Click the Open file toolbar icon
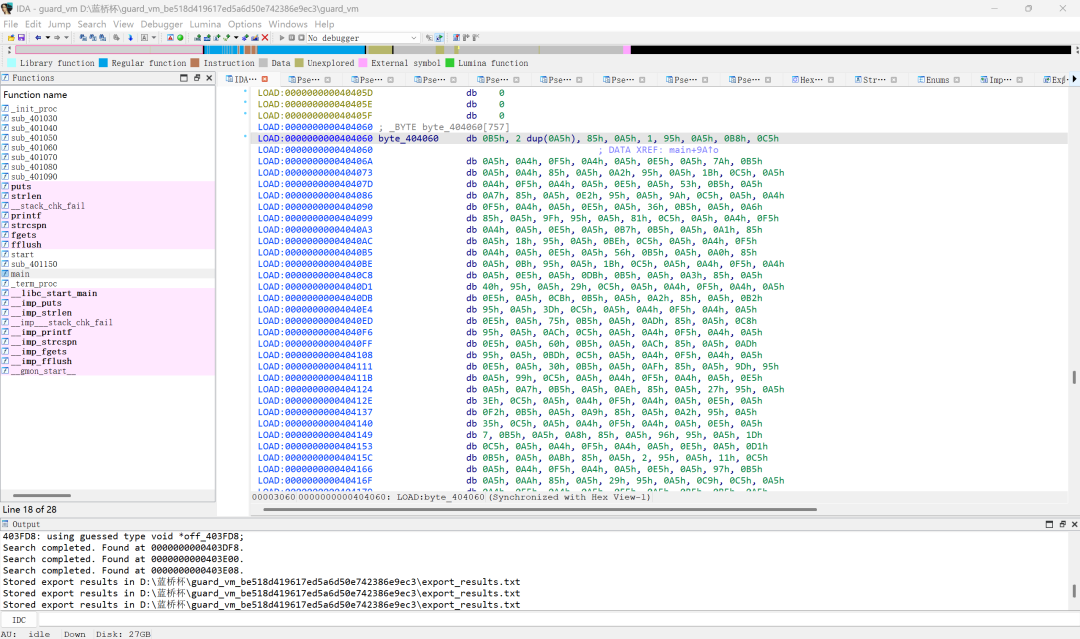Screen dimensions: 1080x639 coord(11,37)
